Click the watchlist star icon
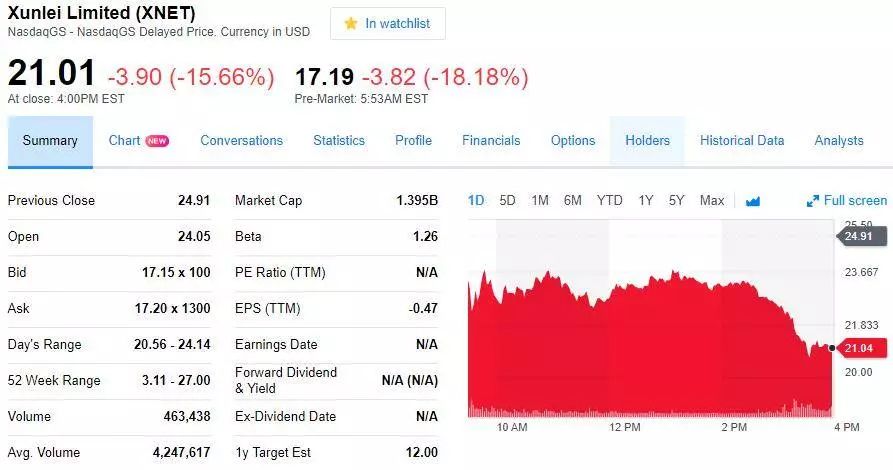The height and width of the screenshot is (470, 893). point(351,24)
